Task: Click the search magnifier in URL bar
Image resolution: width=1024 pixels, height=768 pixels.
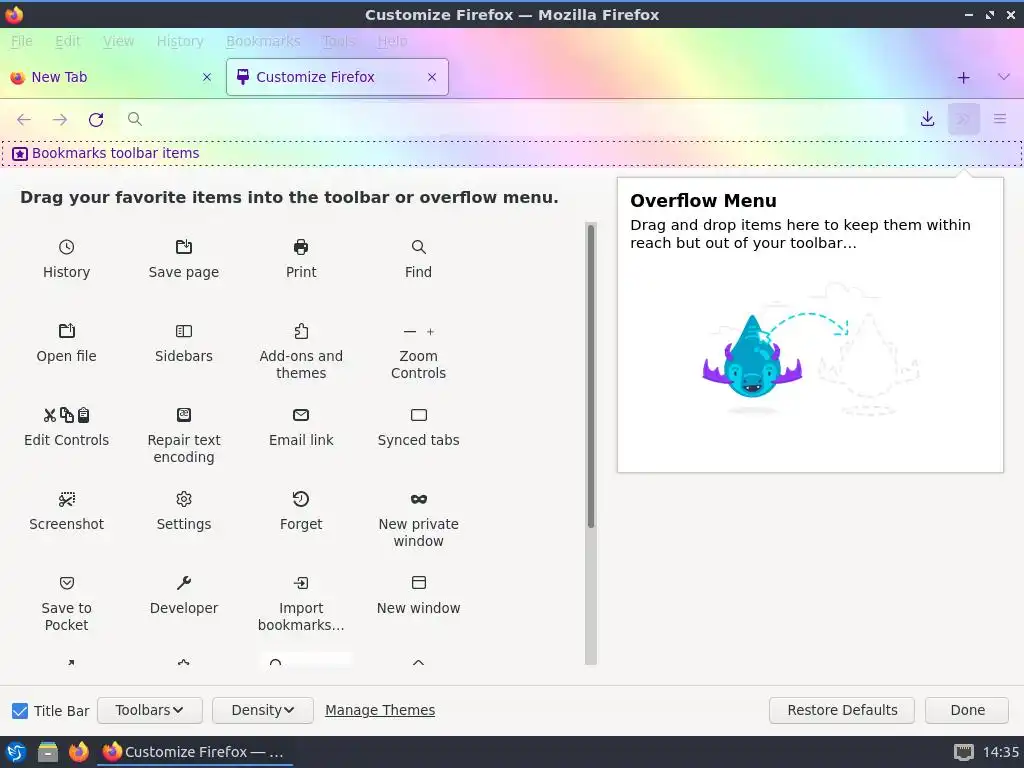Action: click(x=135, y=119)
